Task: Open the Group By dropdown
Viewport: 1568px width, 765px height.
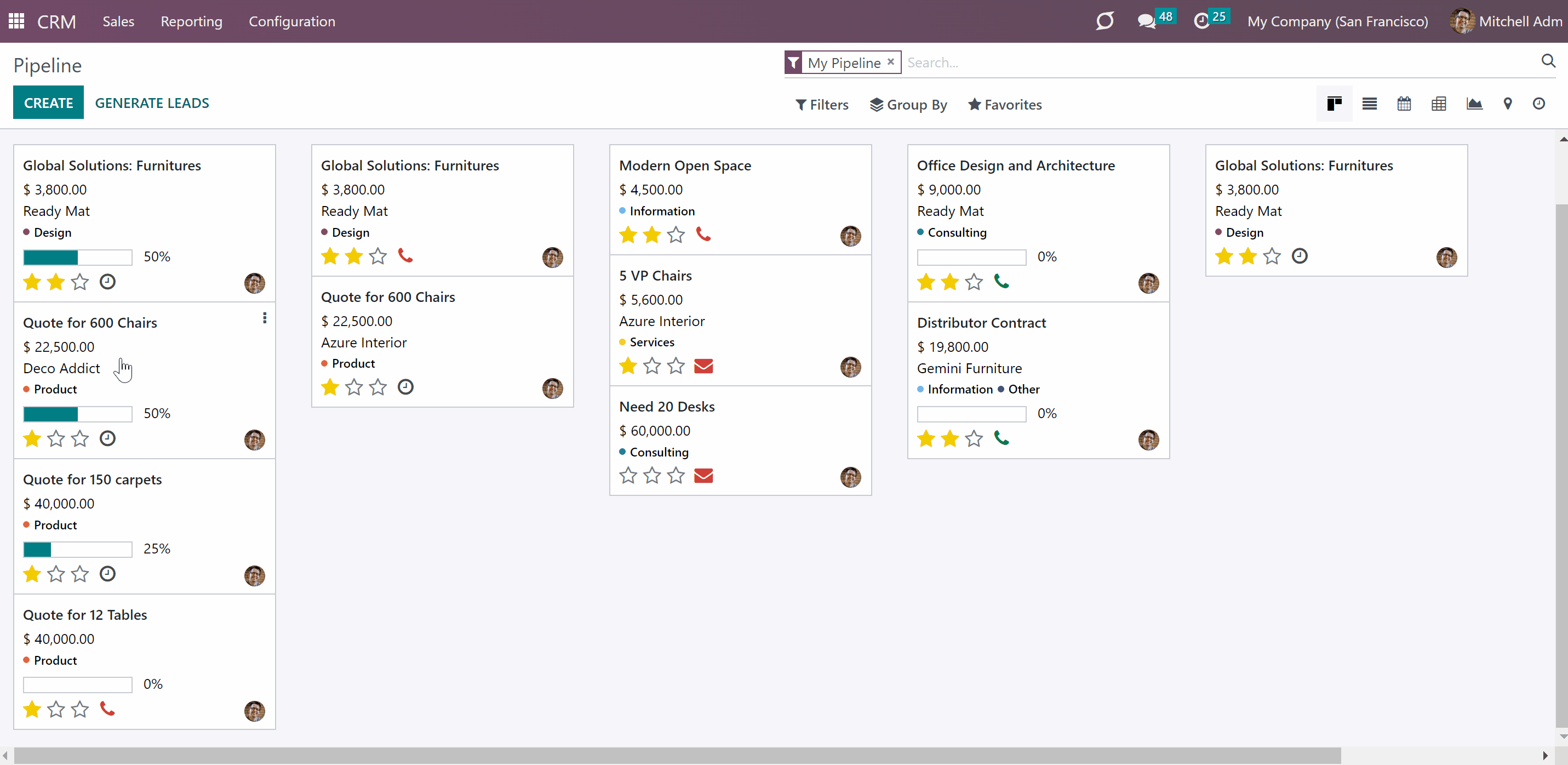Action: tap(908, 105)
